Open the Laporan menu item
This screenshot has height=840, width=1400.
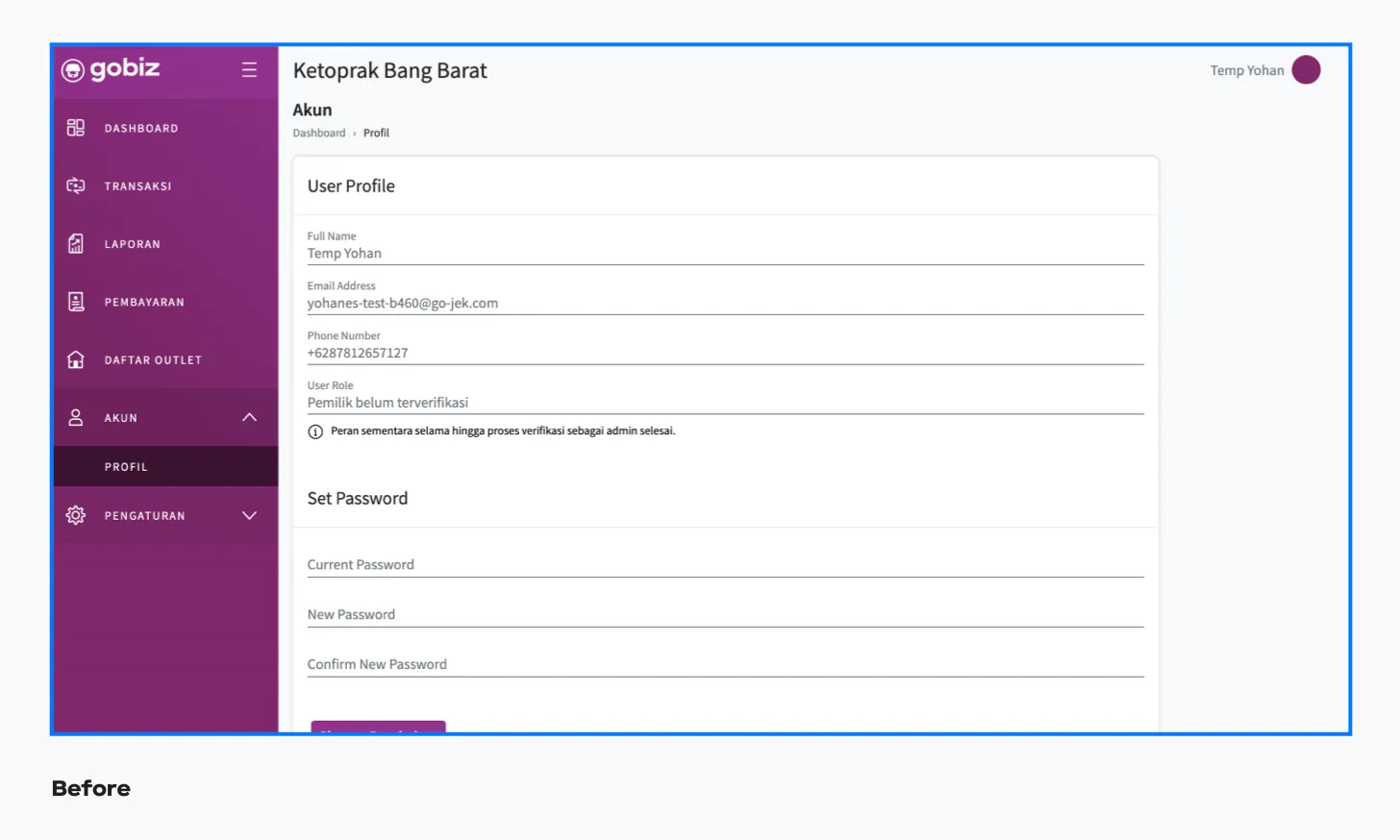coord(133,244)
